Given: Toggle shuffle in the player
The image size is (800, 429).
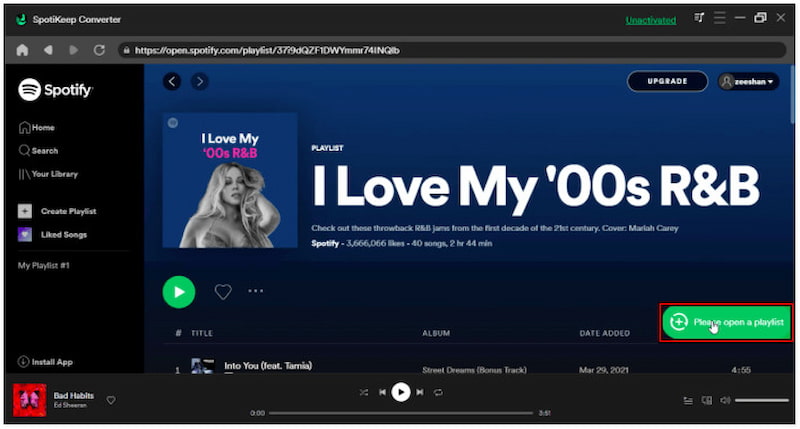Looking at the screenshot, I should 363,392.
